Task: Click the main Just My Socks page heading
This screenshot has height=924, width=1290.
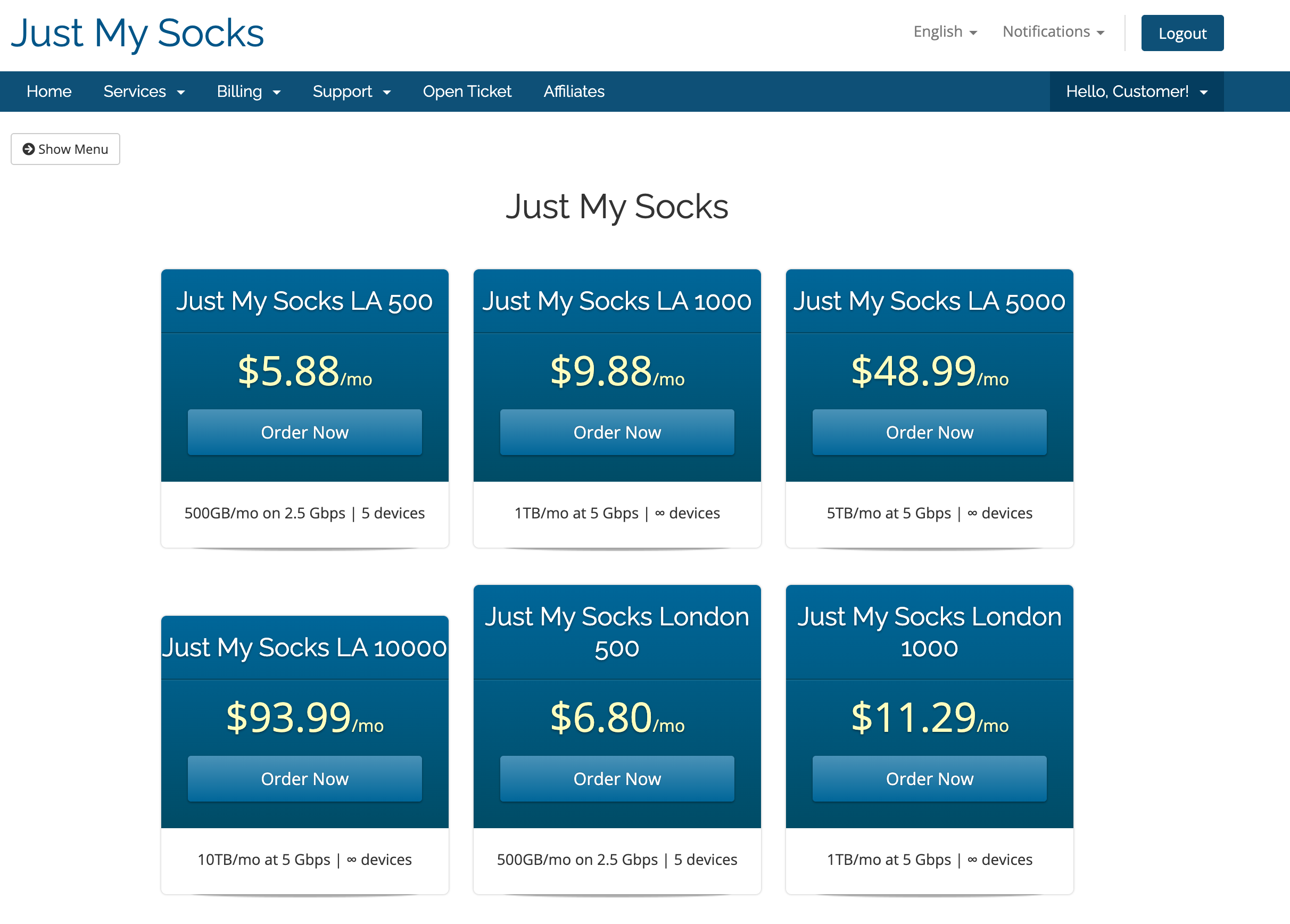Action: tap(617, 207)
